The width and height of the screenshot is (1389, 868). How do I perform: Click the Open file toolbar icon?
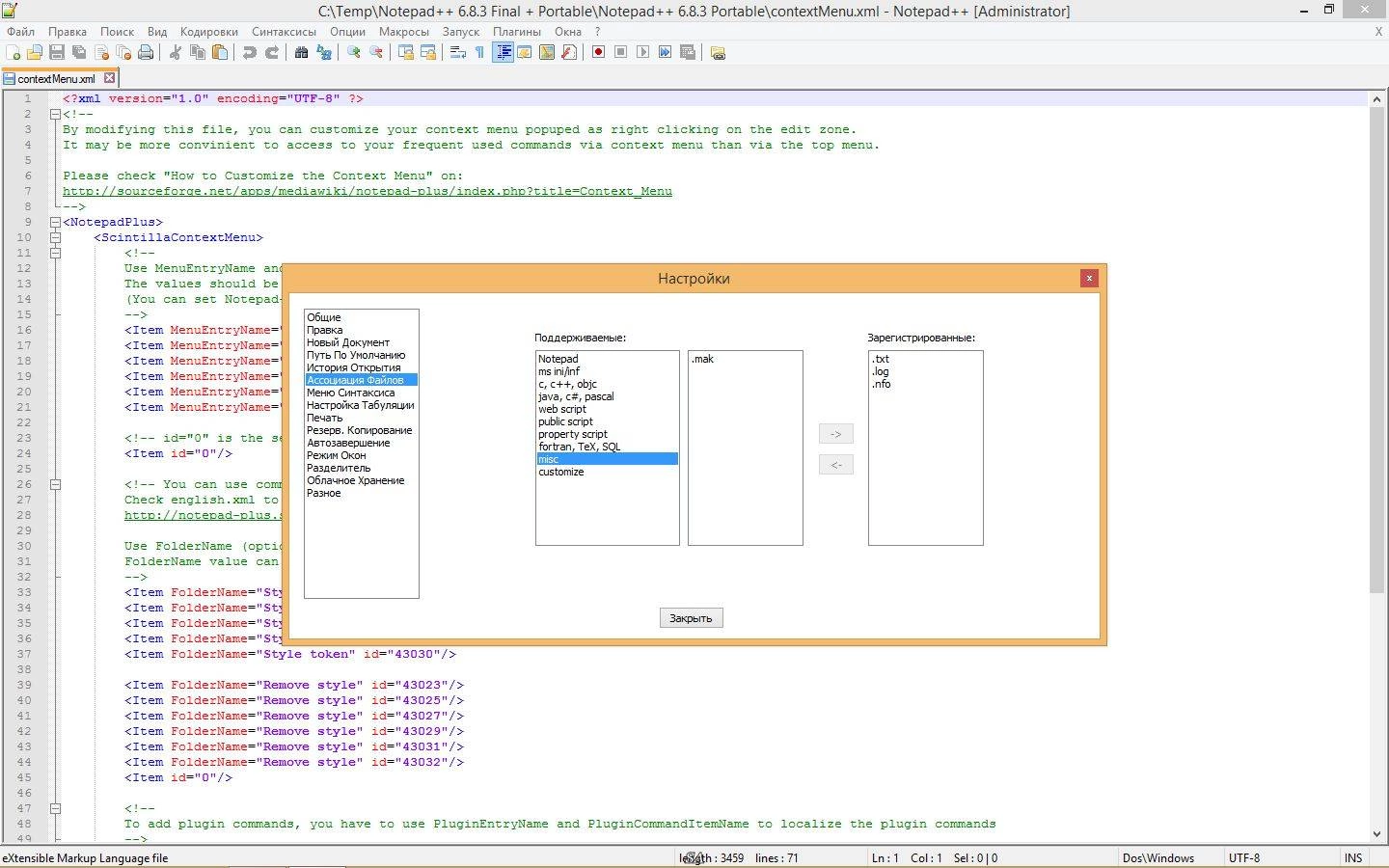[x=35, y=52]
